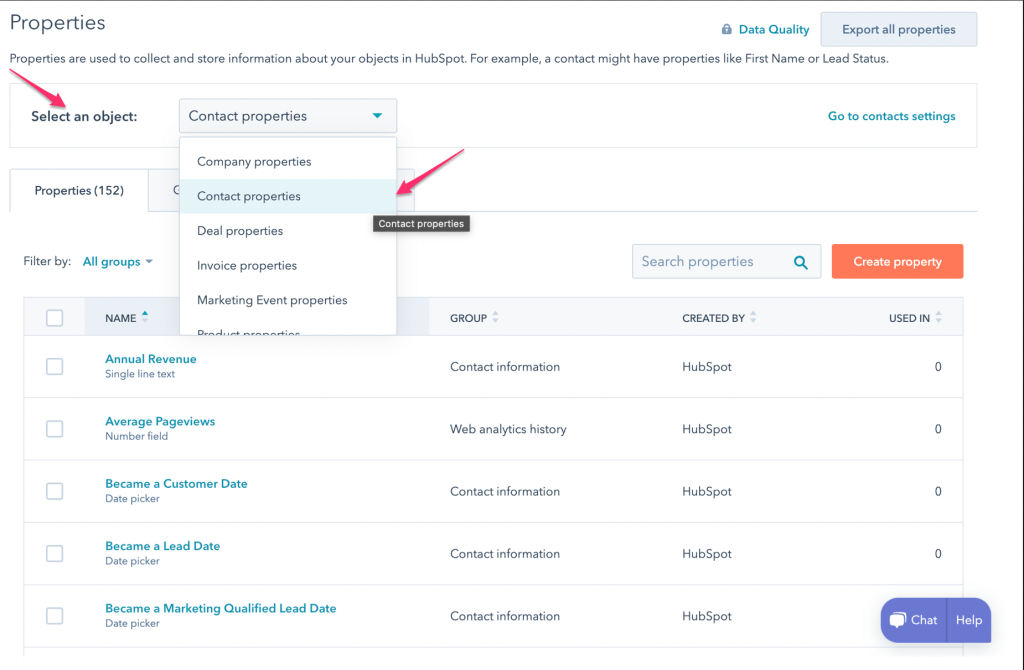
Task: Click the lock icon beside Data Quality
Action: coord(726,29)
